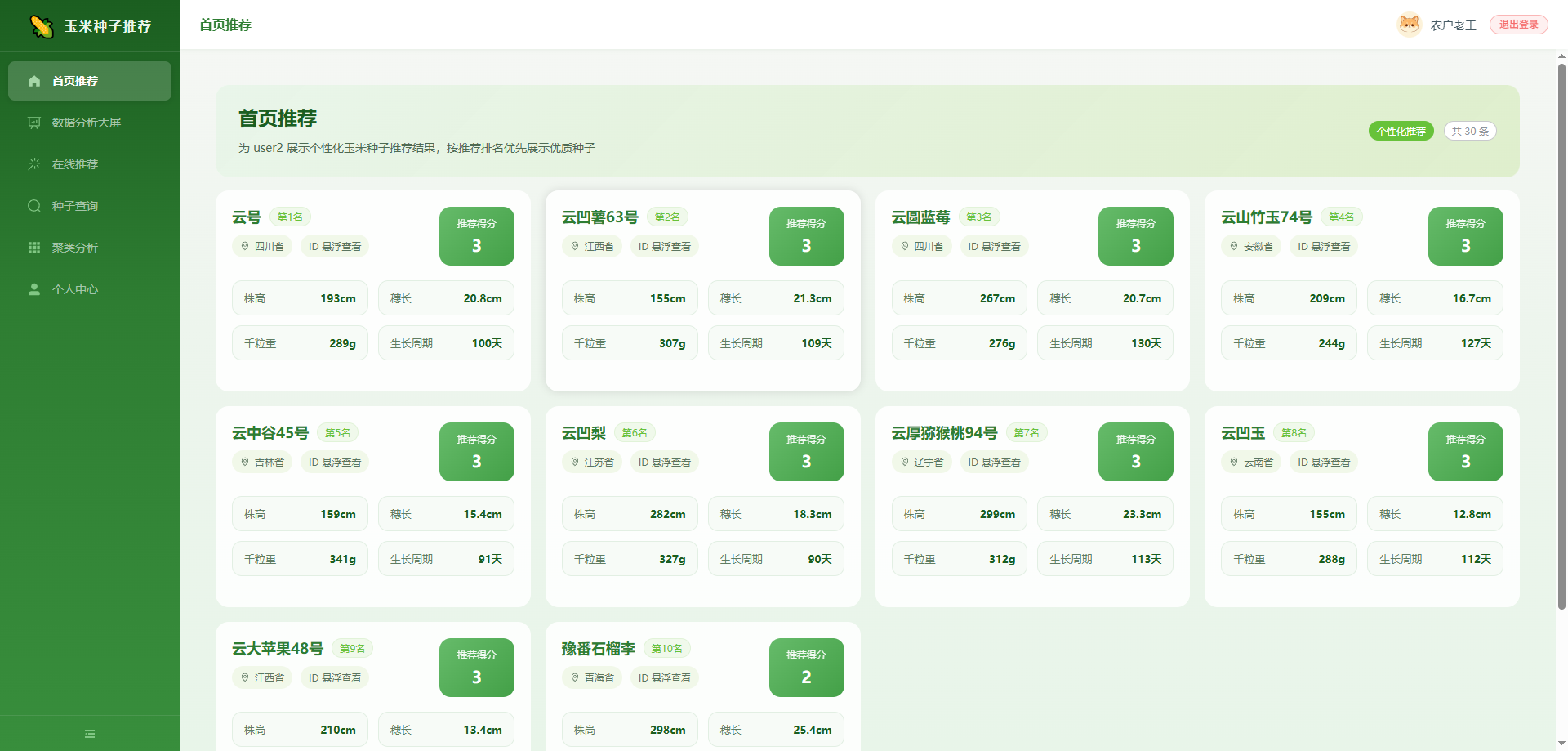Click the 193cm 株高 value on 云号

pos(338,298)
